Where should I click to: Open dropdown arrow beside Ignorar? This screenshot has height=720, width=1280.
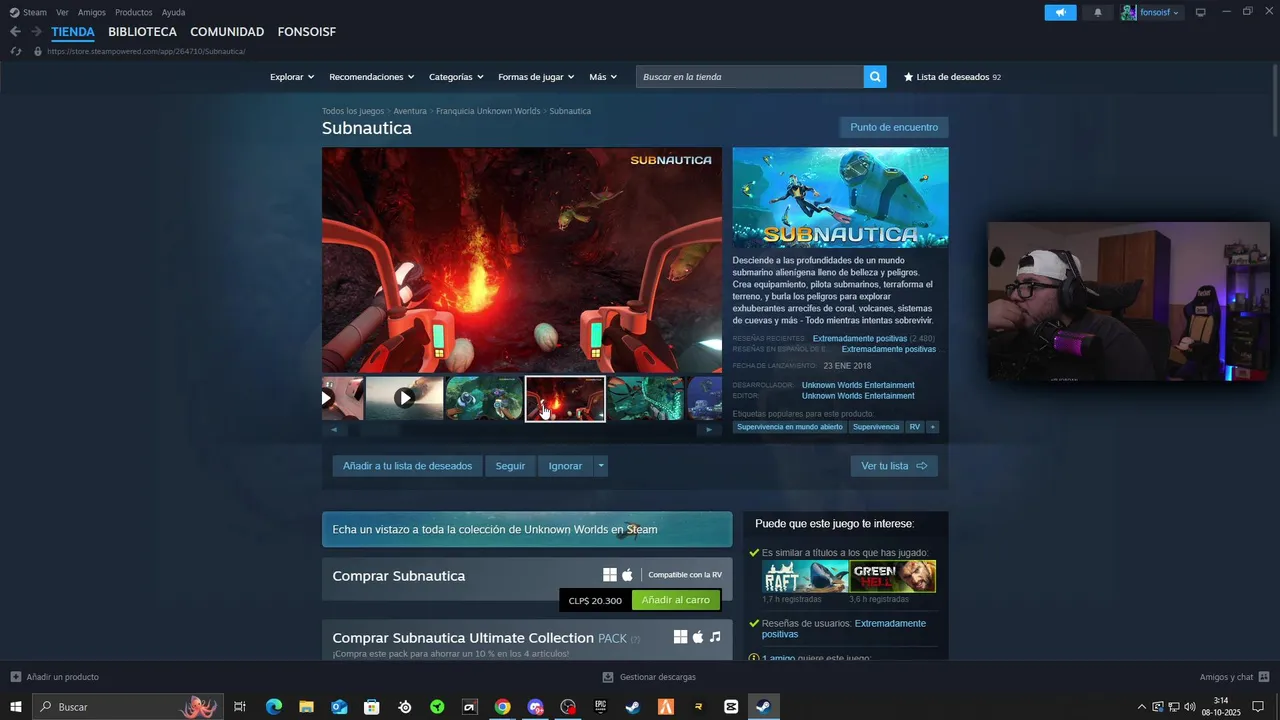(x=600, y=466)
